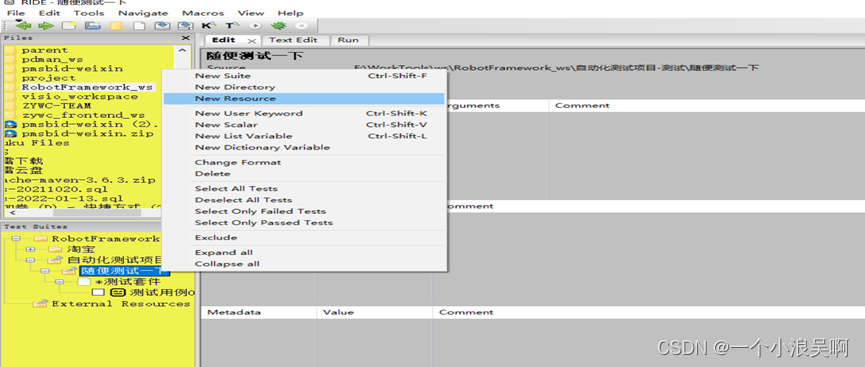Click the 测试套件 file icon
865x367 pixels.
tap(83, 281)
